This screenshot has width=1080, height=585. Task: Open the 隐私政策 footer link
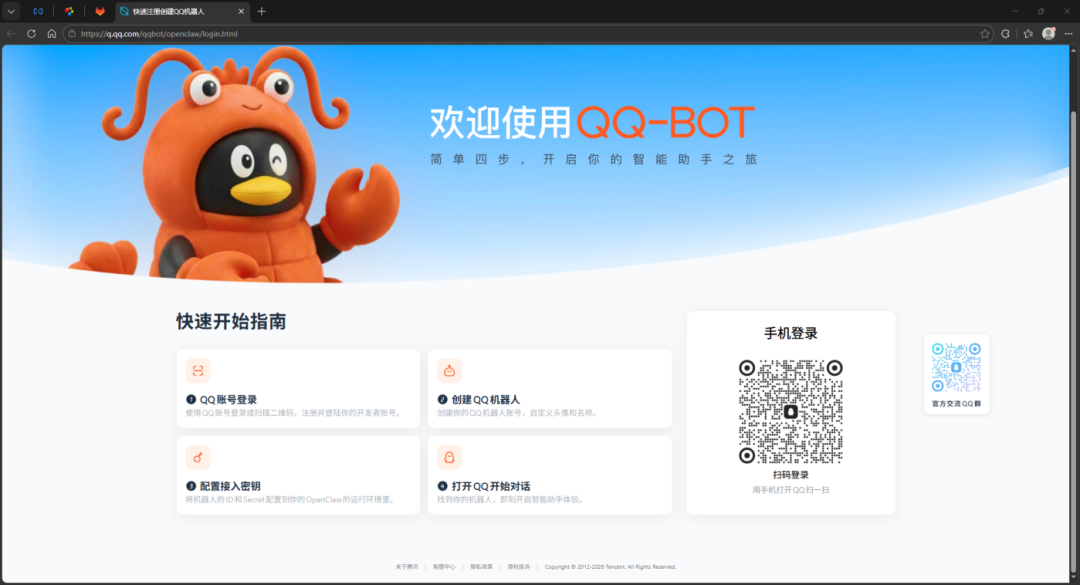[x=481, y=567]
